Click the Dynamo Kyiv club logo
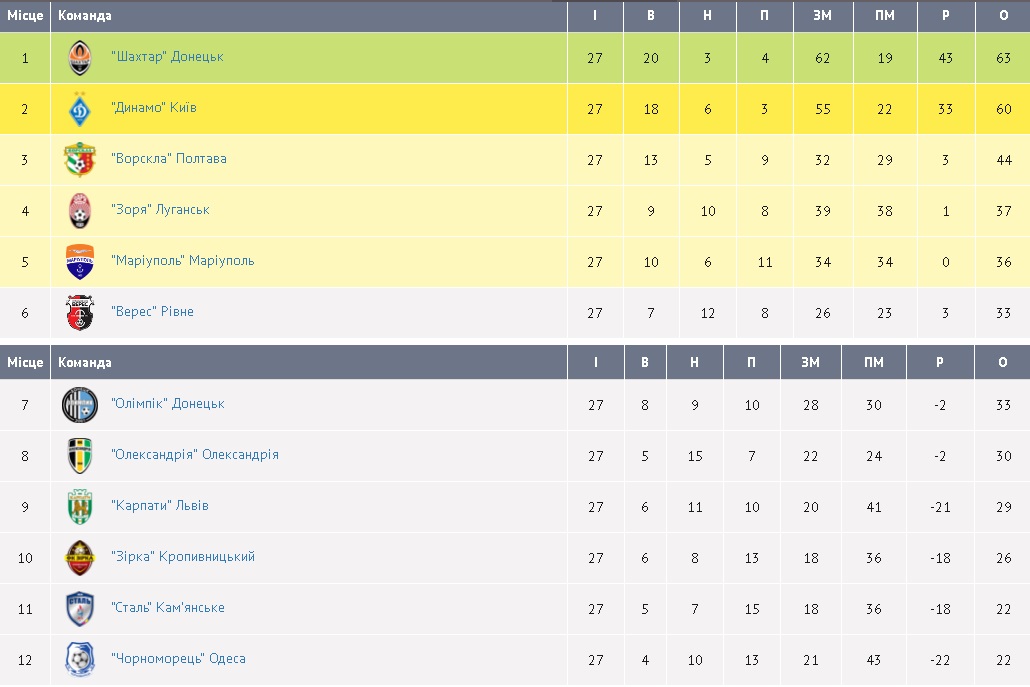The height and width of the screenshot is (687, 1030). [80, 109]
